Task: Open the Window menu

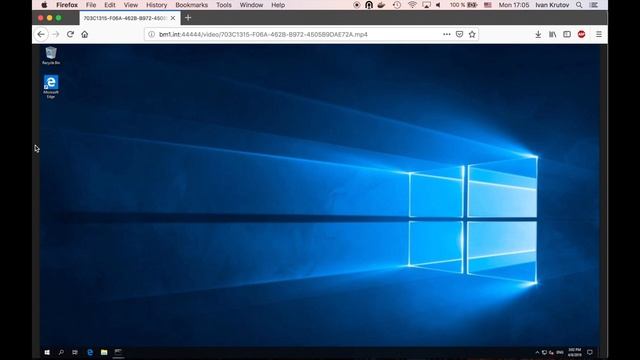Action: point(251,5)
